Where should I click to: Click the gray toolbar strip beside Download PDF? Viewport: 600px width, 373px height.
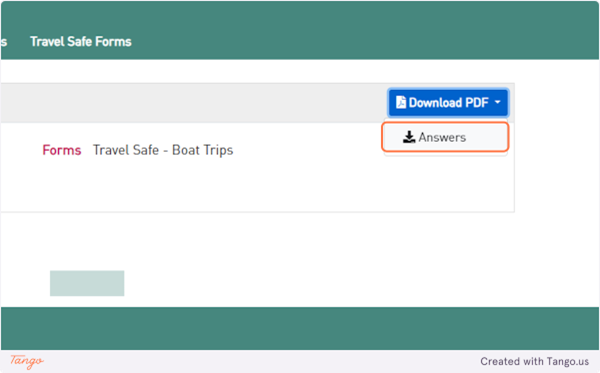click(x=191, y=103)
